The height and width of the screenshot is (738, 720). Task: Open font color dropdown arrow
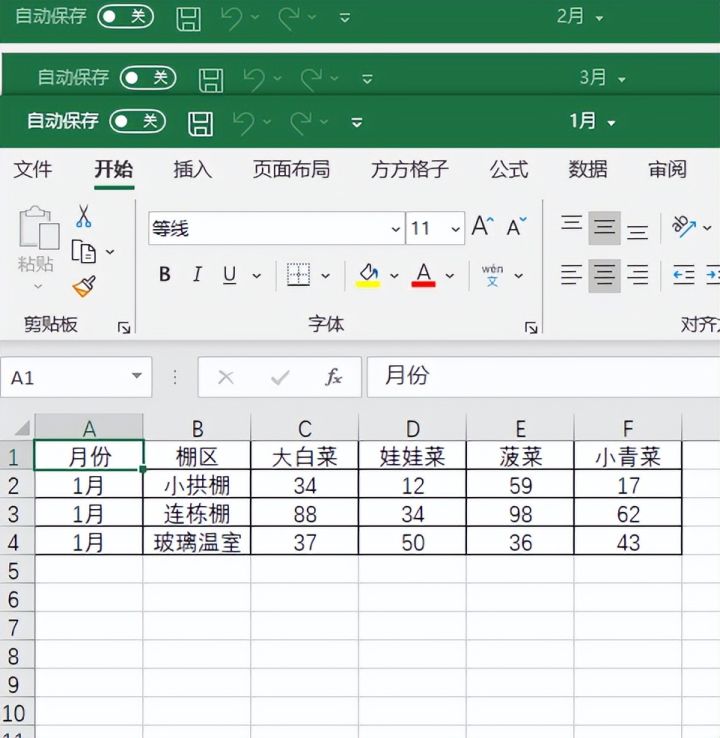450,276
